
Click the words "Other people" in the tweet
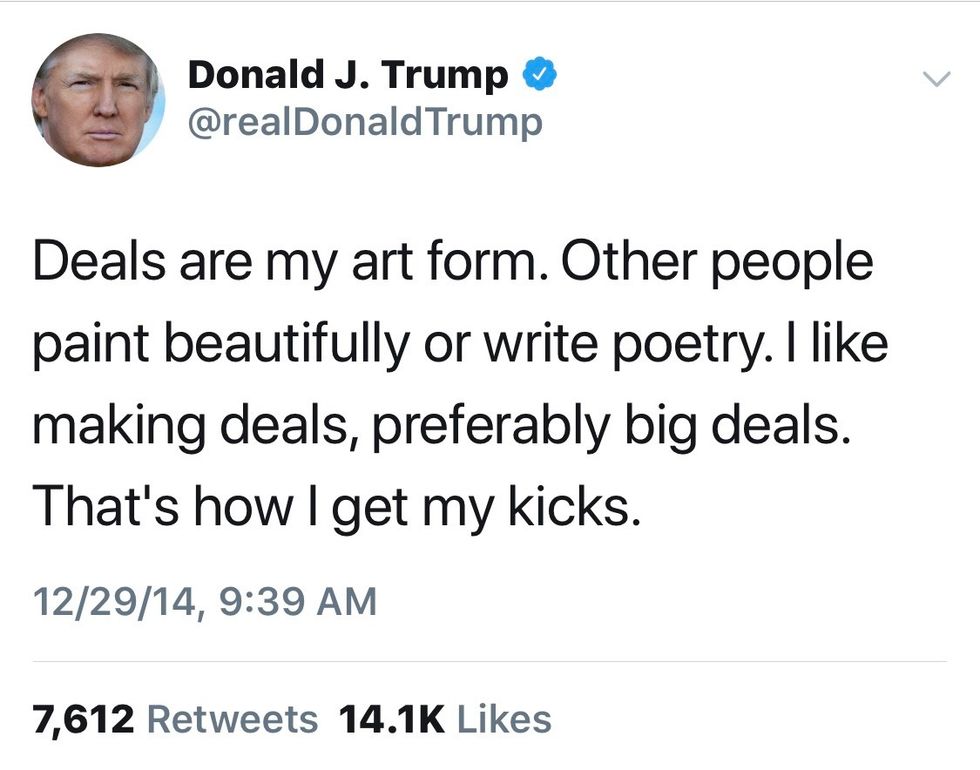[x=718, y=264]
